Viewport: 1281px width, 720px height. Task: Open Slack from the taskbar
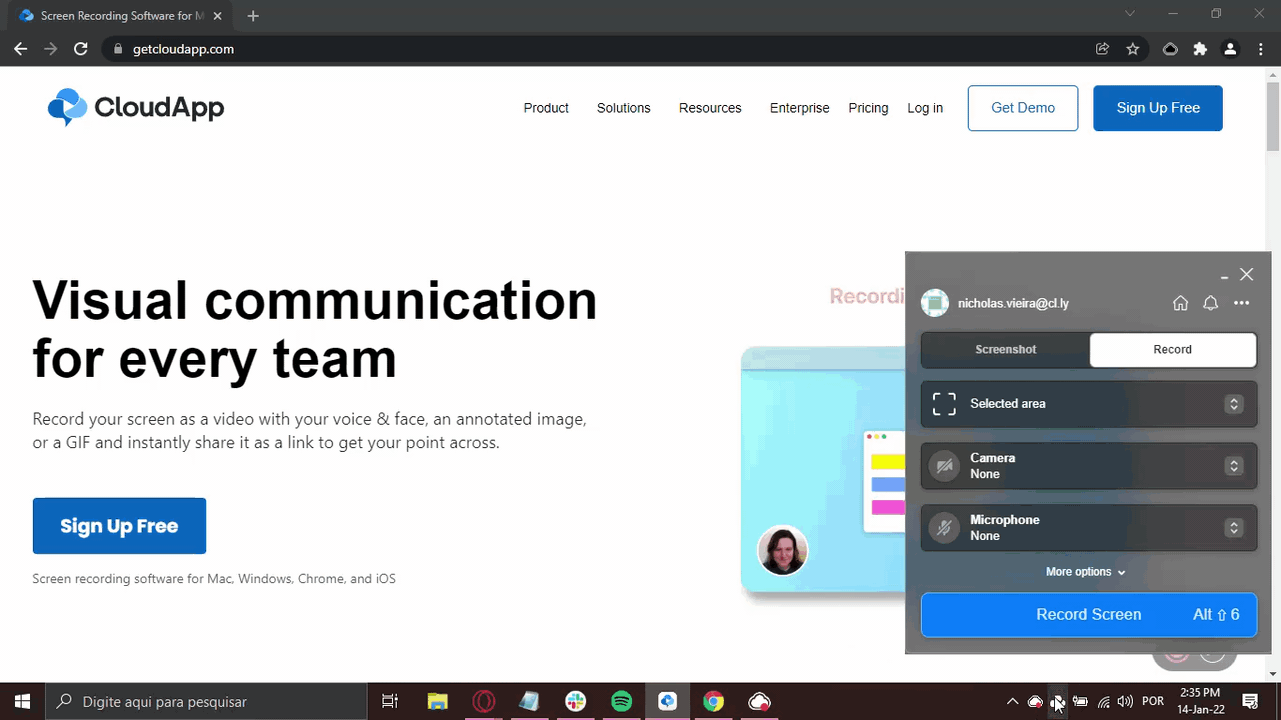click(575, 701)
